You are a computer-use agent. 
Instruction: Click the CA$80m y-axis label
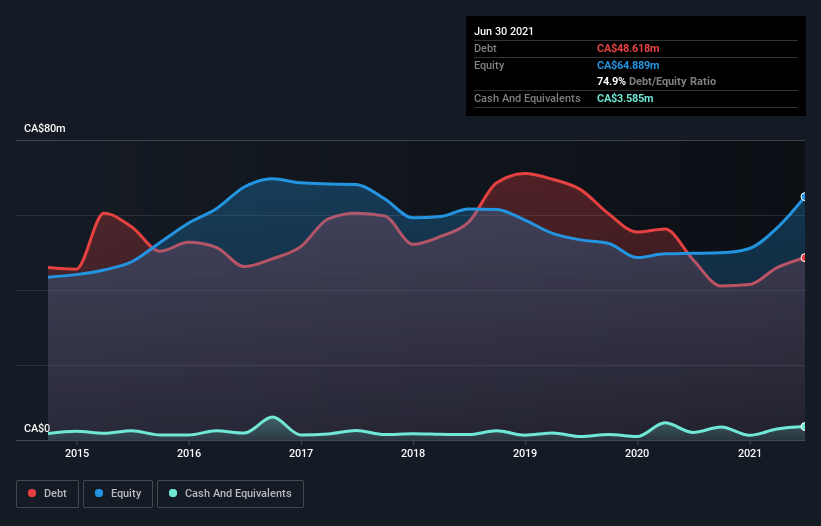coord(45,128)
